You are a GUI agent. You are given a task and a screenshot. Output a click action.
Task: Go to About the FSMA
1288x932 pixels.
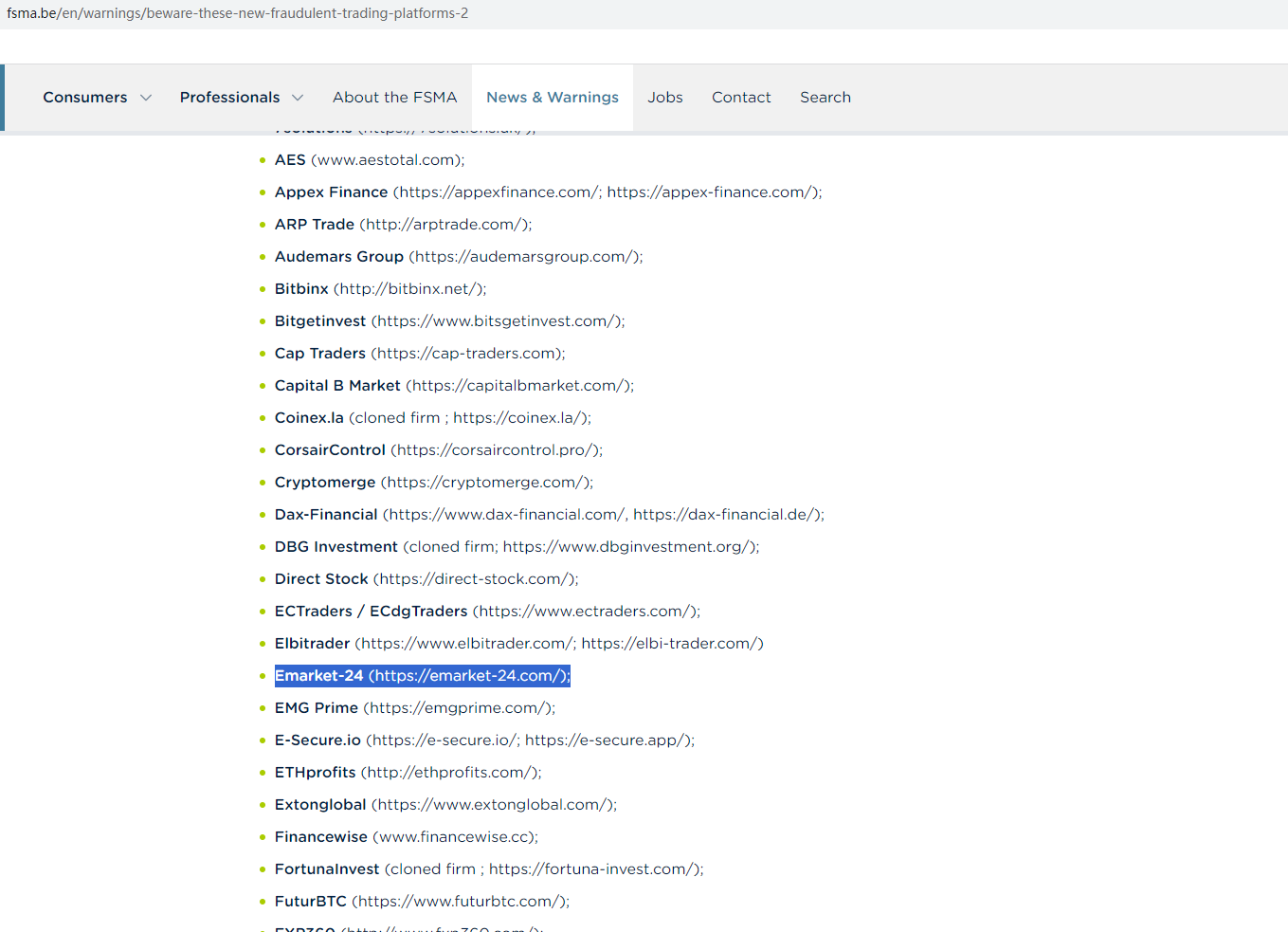pyautogui.click(x=394, y=98)
